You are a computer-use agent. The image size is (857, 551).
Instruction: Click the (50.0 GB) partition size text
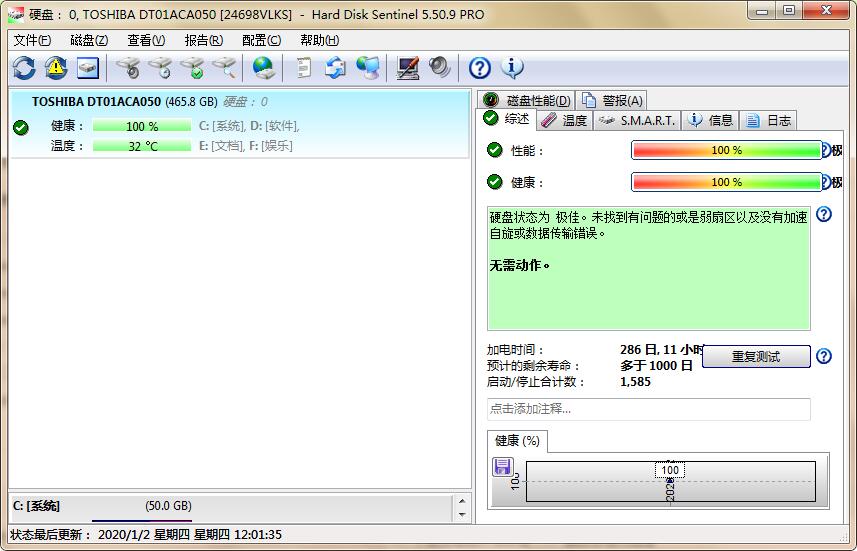point(168,506)
